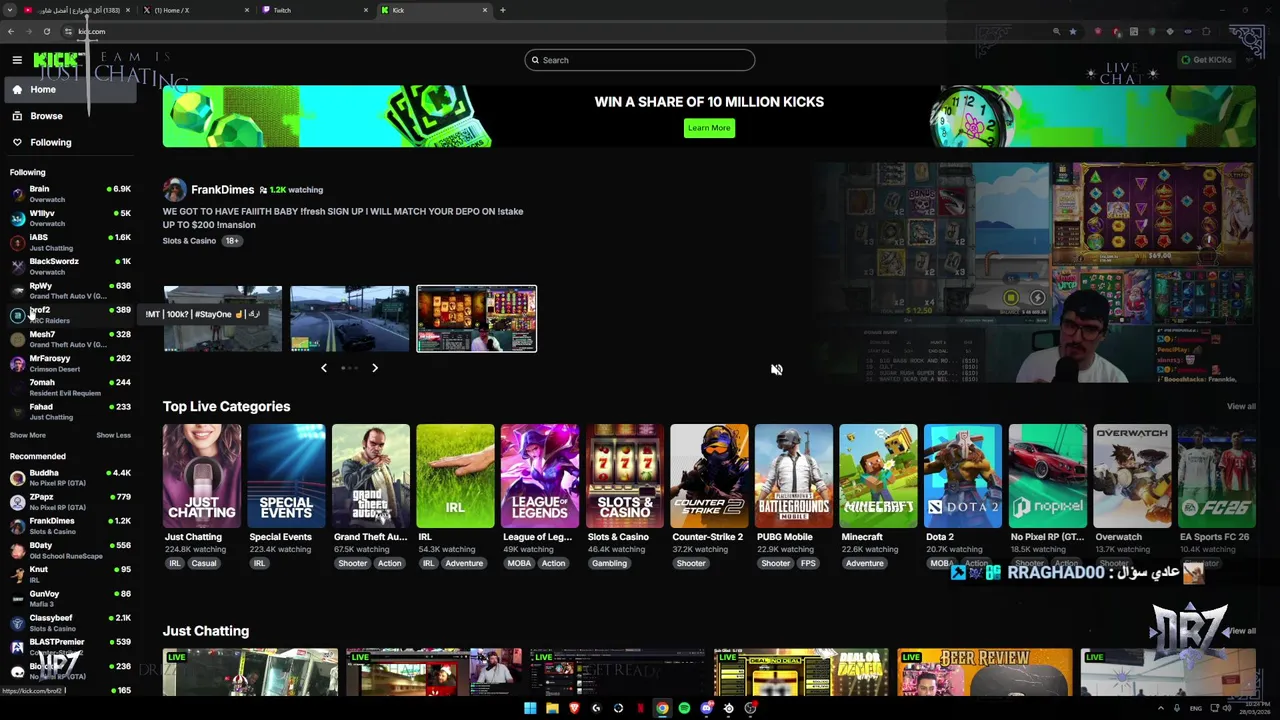Open Browse in the sidebar
1280x720 pixels.
point(68,116)
